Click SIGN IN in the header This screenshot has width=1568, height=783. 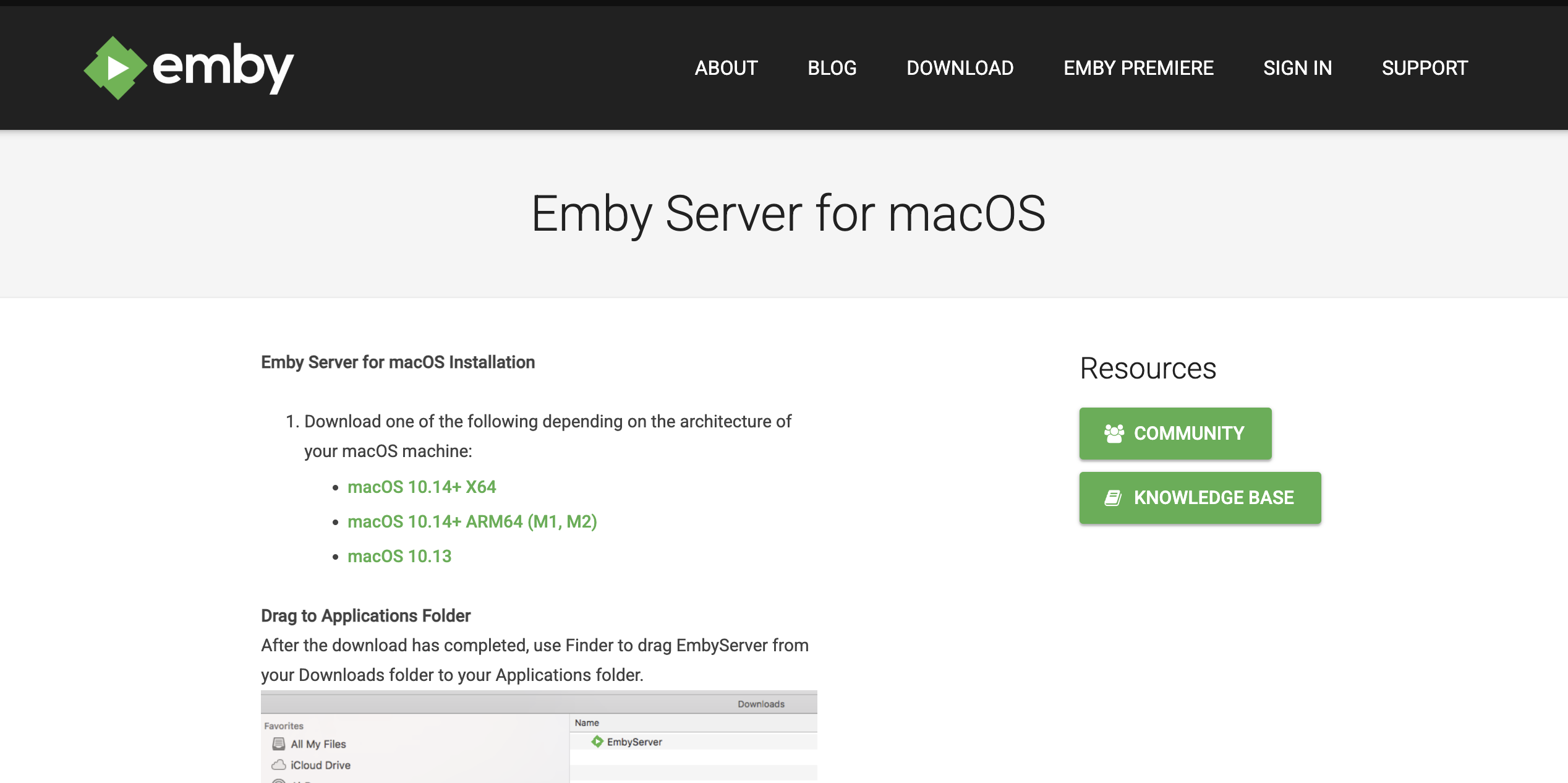pos(1297,68)
